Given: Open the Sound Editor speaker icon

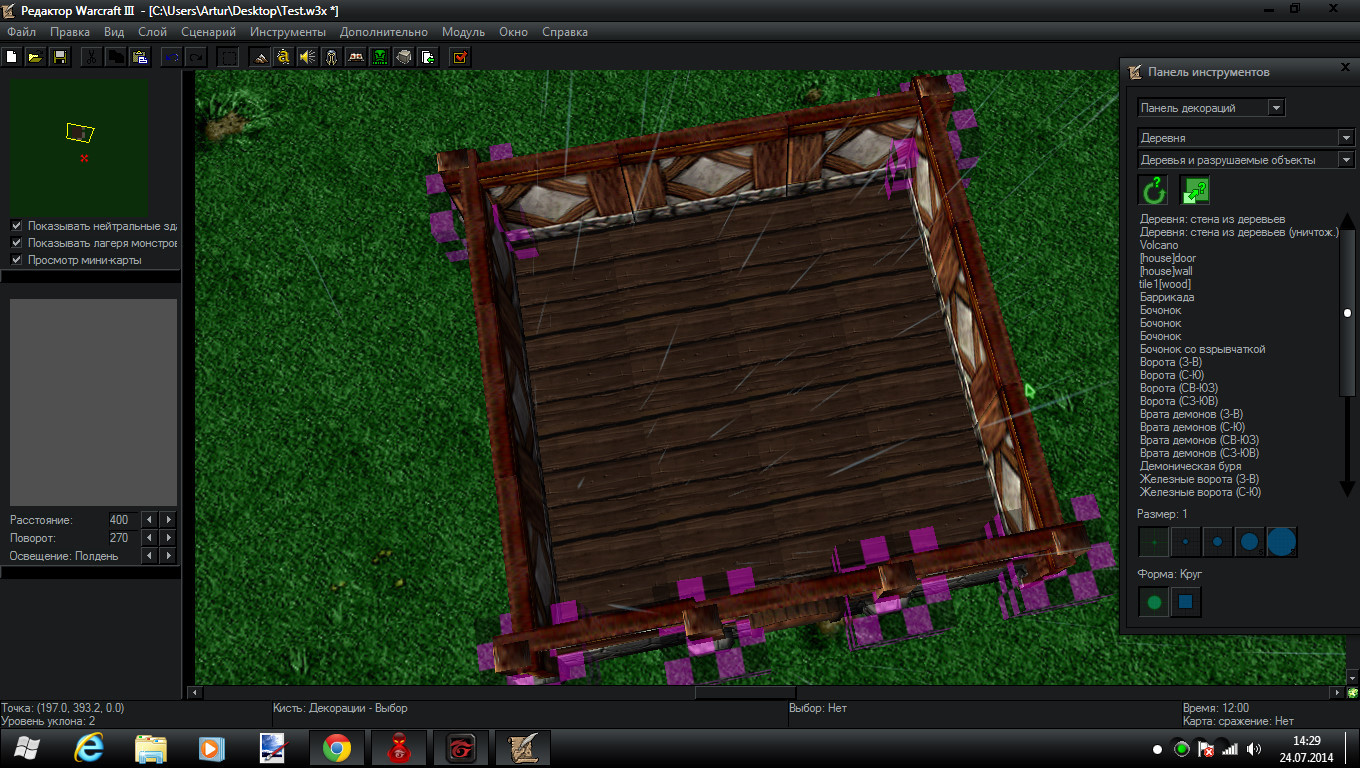Looking at the screenshot, I should pos(308,57).
